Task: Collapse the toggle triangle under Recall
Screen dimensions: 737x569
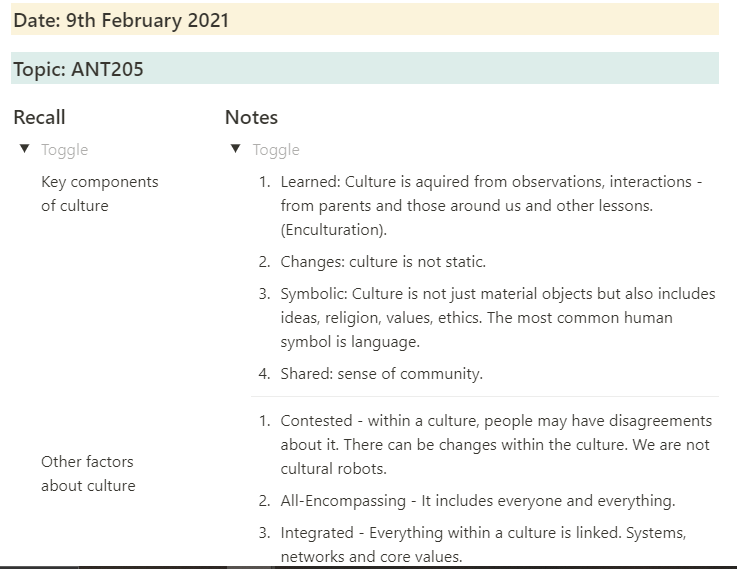Action: point(24,149)
